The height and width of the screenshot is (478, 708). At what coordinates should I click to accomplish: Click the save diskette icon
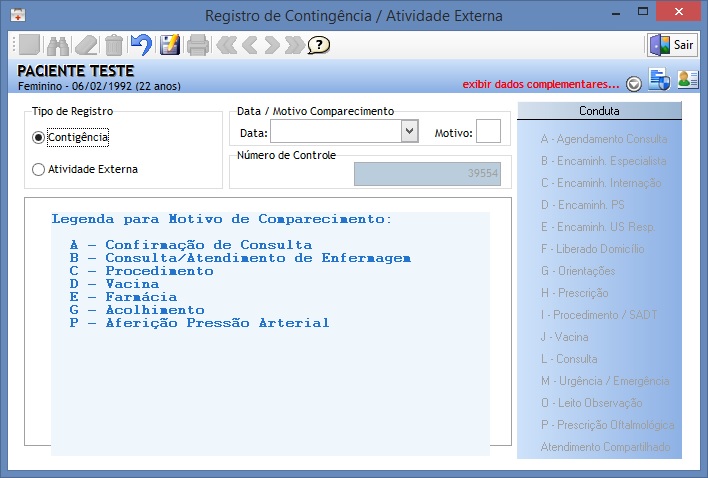(170, 45)
